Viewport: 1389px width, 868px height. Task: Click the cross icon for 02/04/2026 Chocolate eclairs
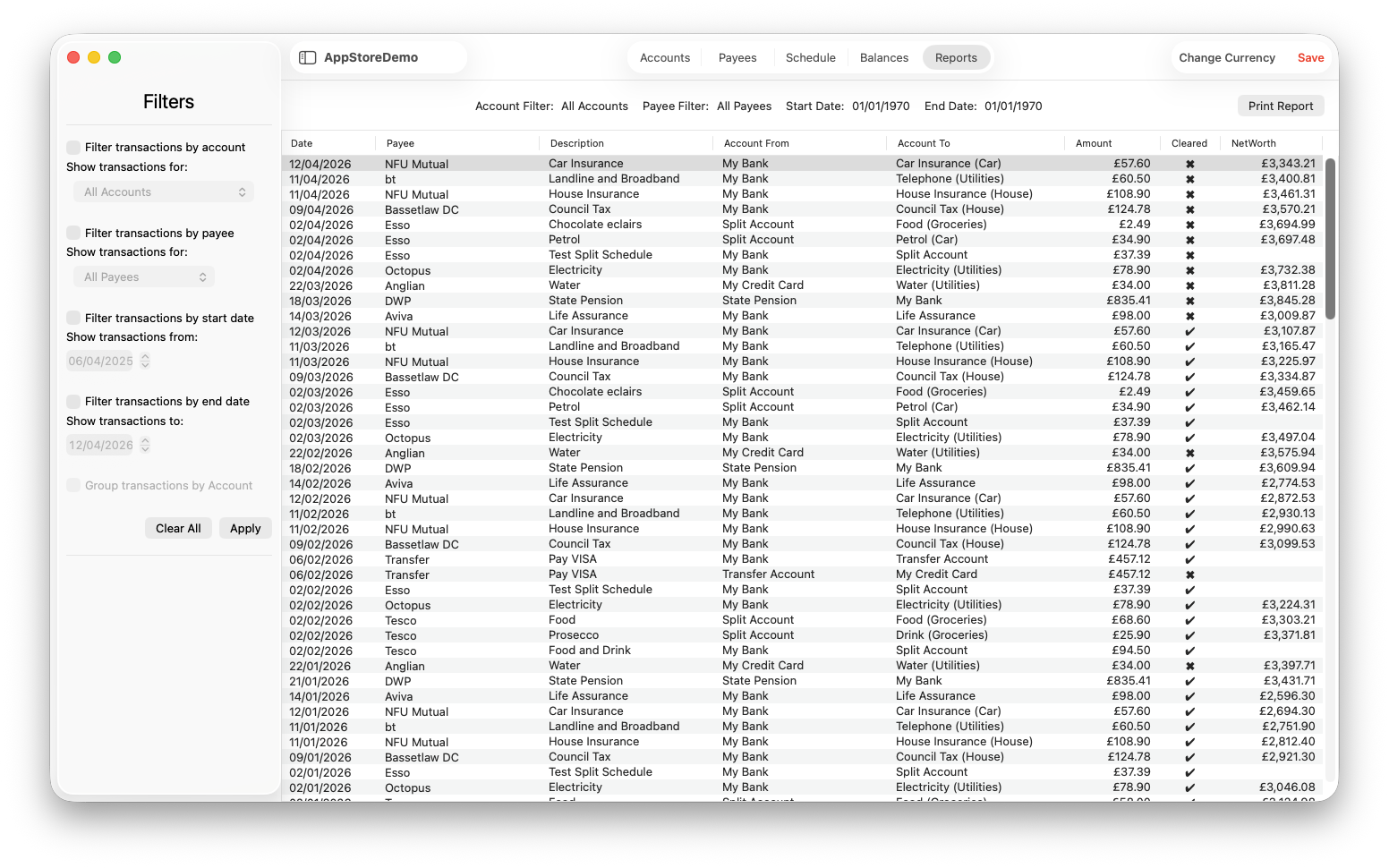point(1190,225)
